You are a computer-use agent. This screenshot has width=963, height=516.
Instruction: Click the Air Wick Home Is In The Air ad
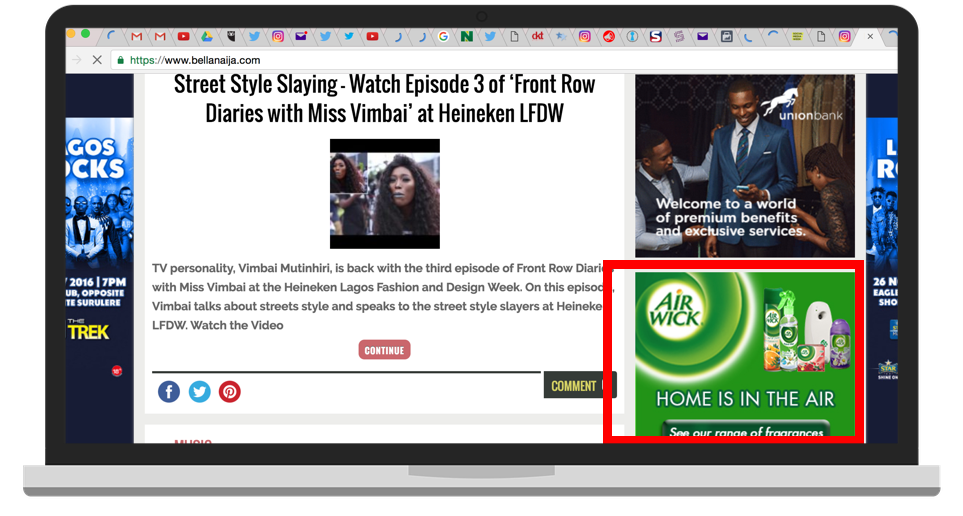tap(744, 354)
